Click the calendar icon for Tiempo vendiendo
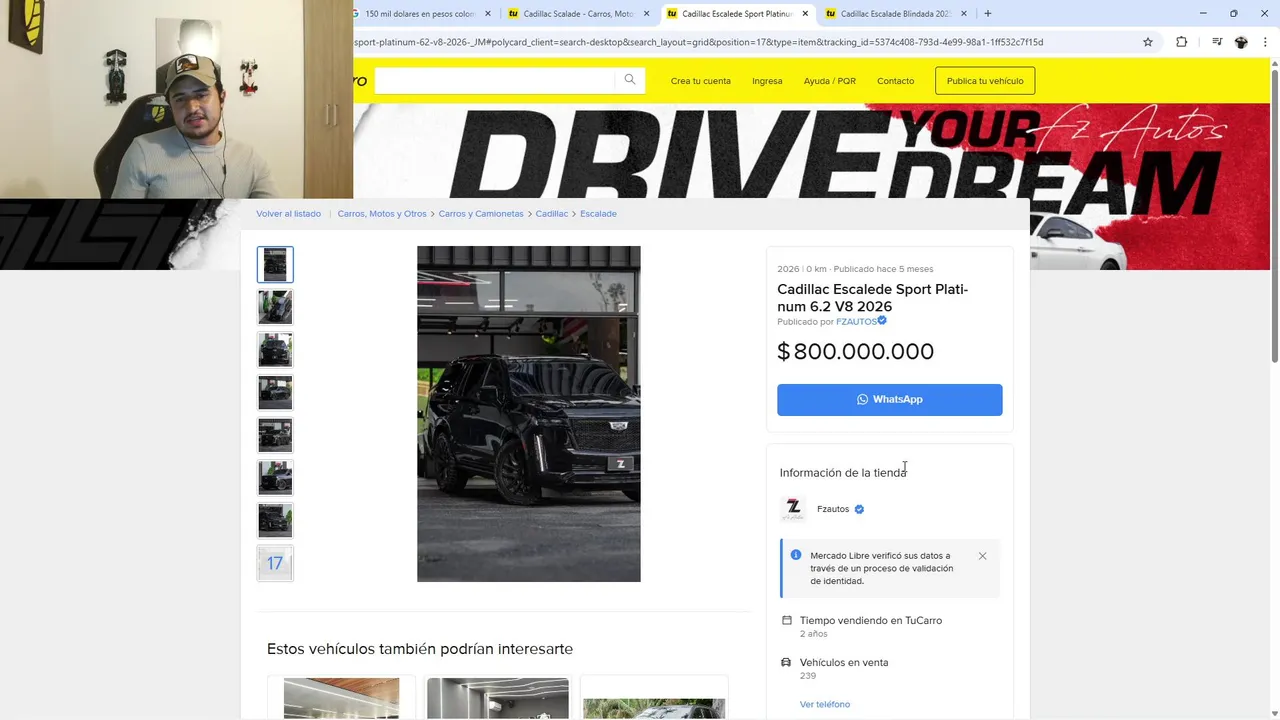This screenshot has width=1280, height=720. (x=787, y=620)
